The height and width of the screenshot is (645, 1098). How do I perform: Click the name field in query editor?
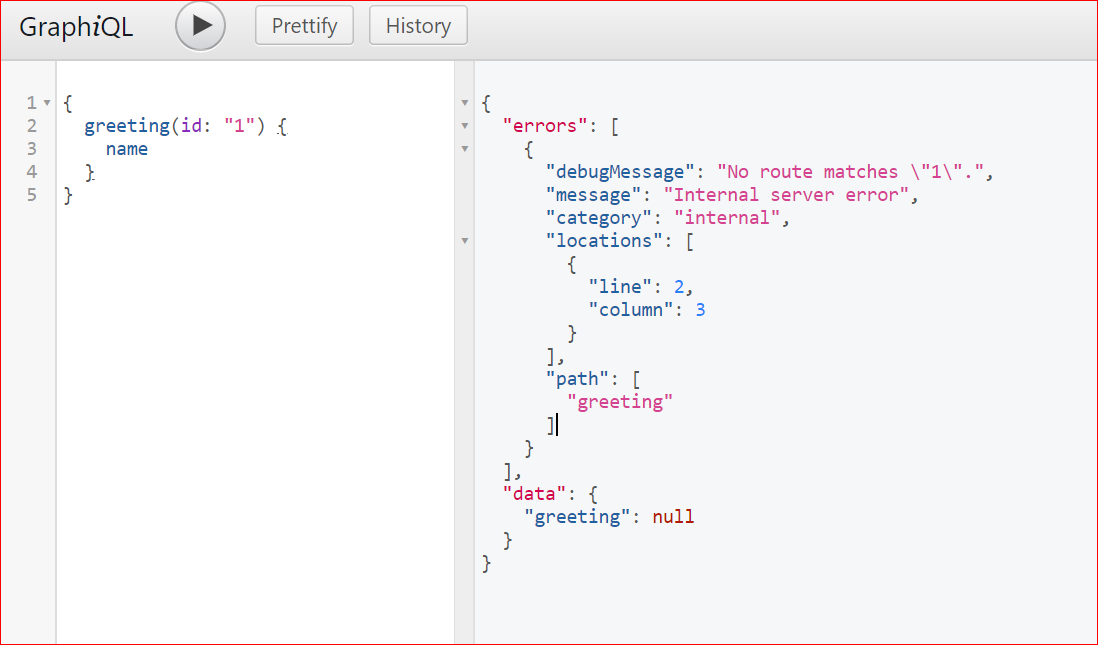point(127,149)
